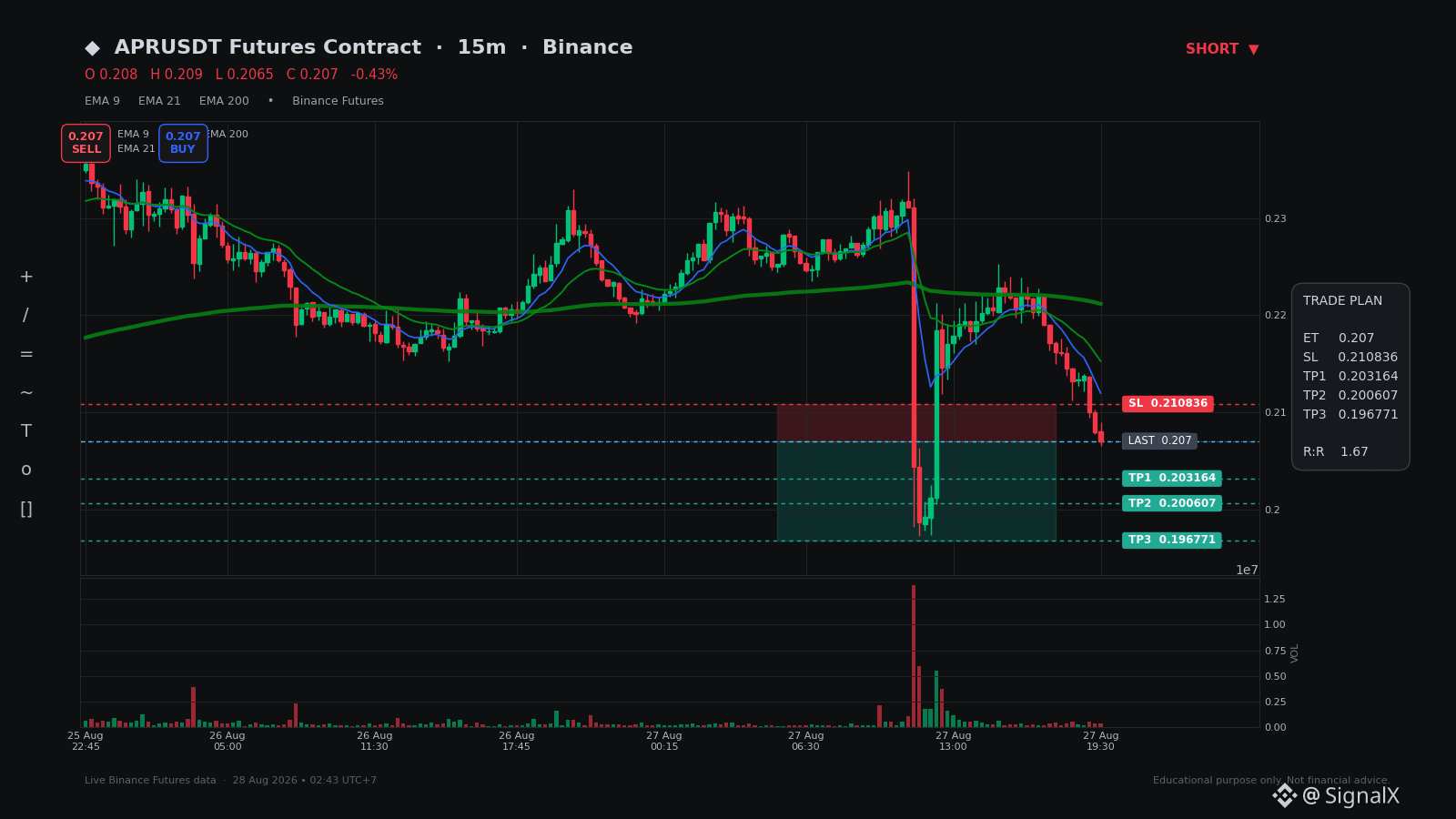
Task: Click the 0.75 volume axis label
Action: point(1275,651)
